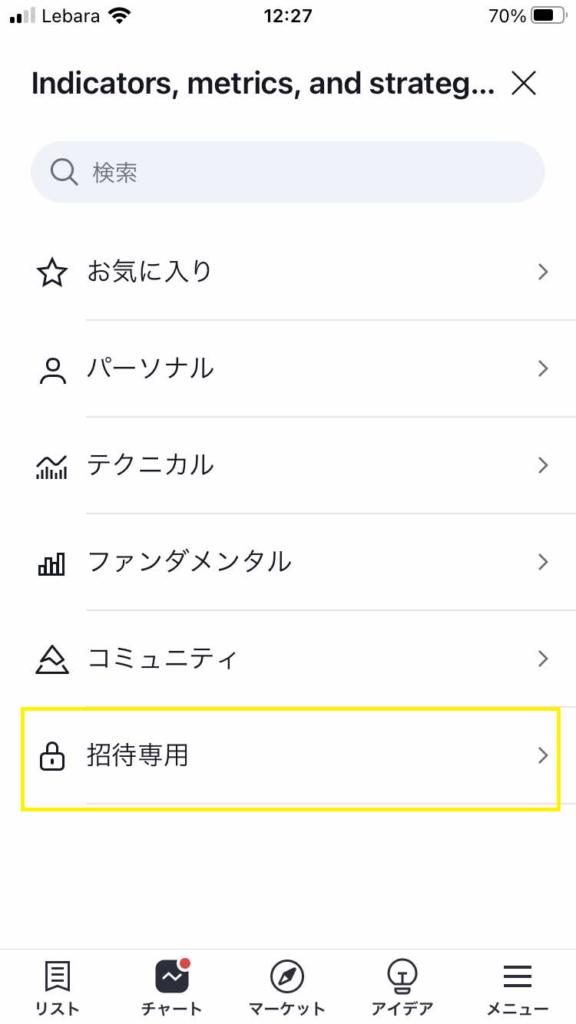
Task: Expand テクニカル with its chevron arrow
Action: tap(543, 466)
